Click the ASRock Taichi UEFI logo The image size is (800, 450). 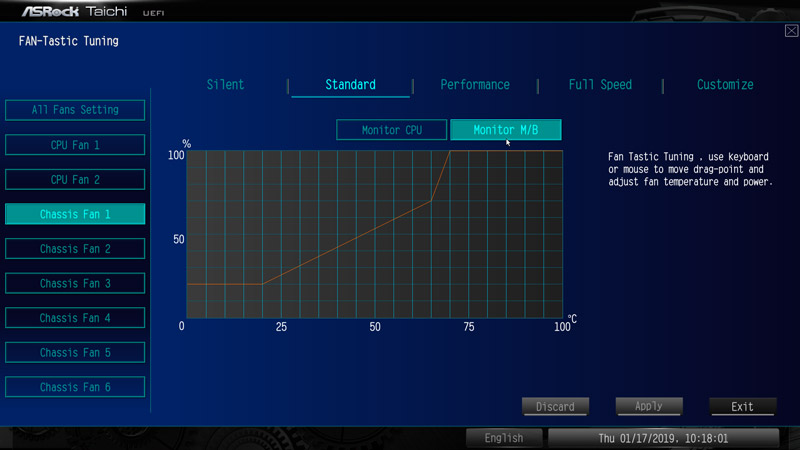click(x=93, y=11)
